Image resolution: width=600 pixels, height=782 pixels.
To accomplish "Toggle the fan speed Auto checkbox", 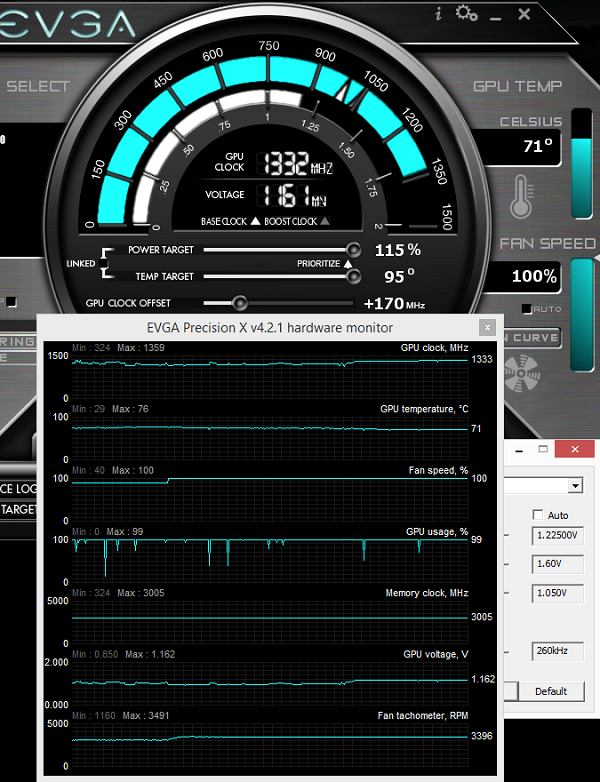I will (x=527, y=309).
